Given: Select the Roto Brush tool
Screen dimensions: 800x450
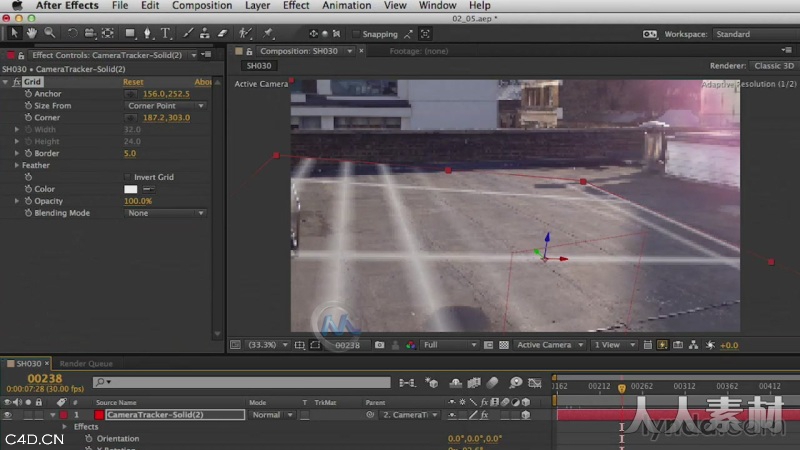Looking at the screenshot, I should (245, 34).
